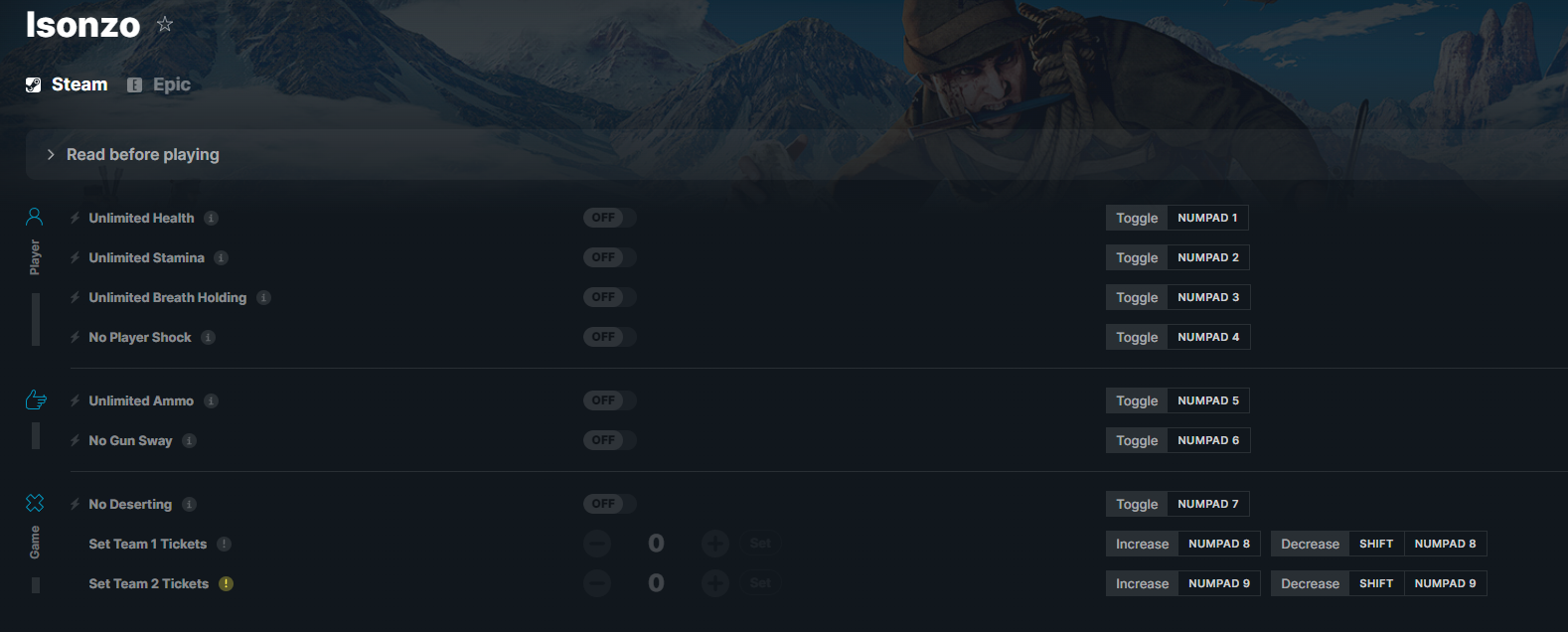Toggle Unlimited Health switch on
The image size is (1568, 632).
click(x=609, y=218)
